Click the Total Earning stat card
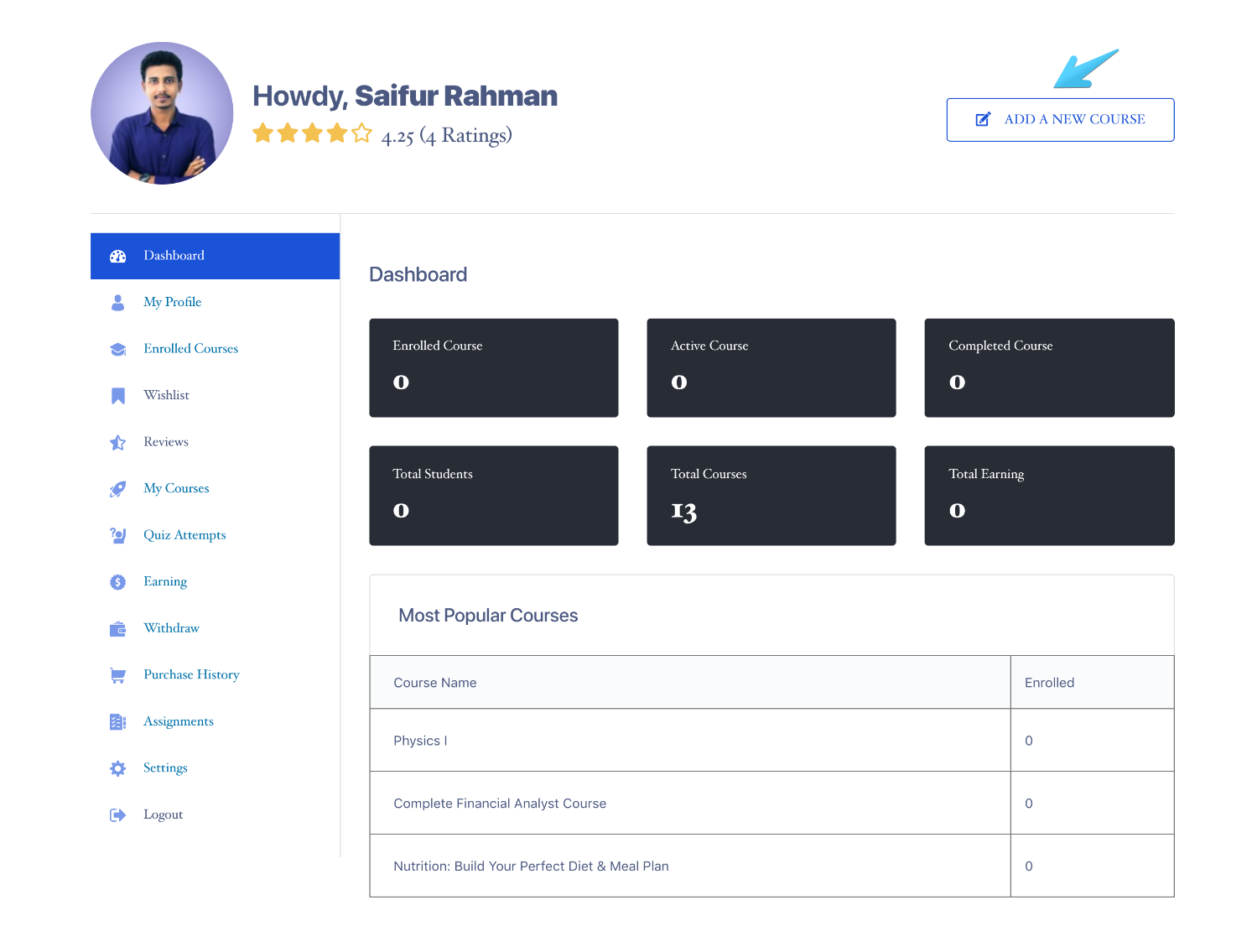This screenshot has width=1257, height=952. coord(1049,496)
